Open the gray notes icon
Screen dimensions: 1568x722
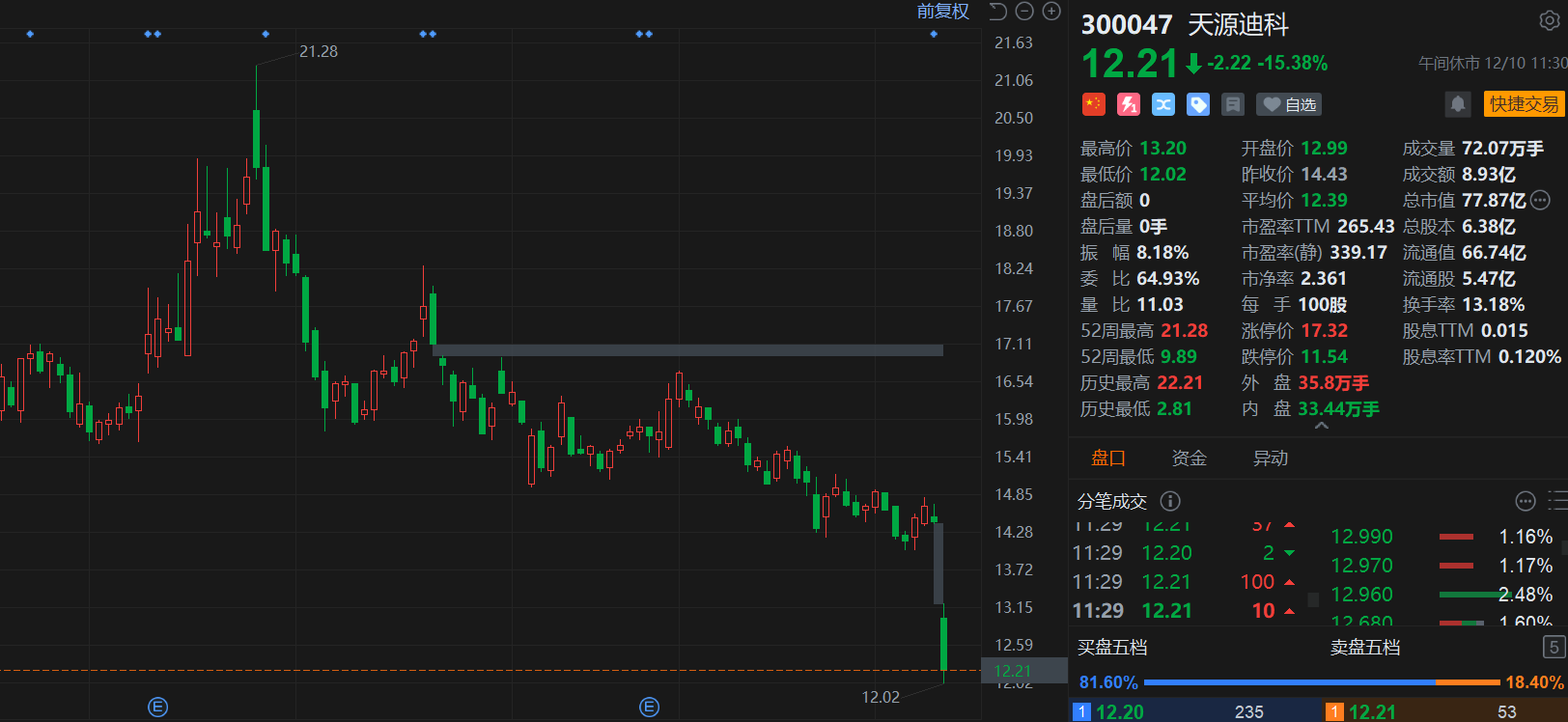point(1233,104)
